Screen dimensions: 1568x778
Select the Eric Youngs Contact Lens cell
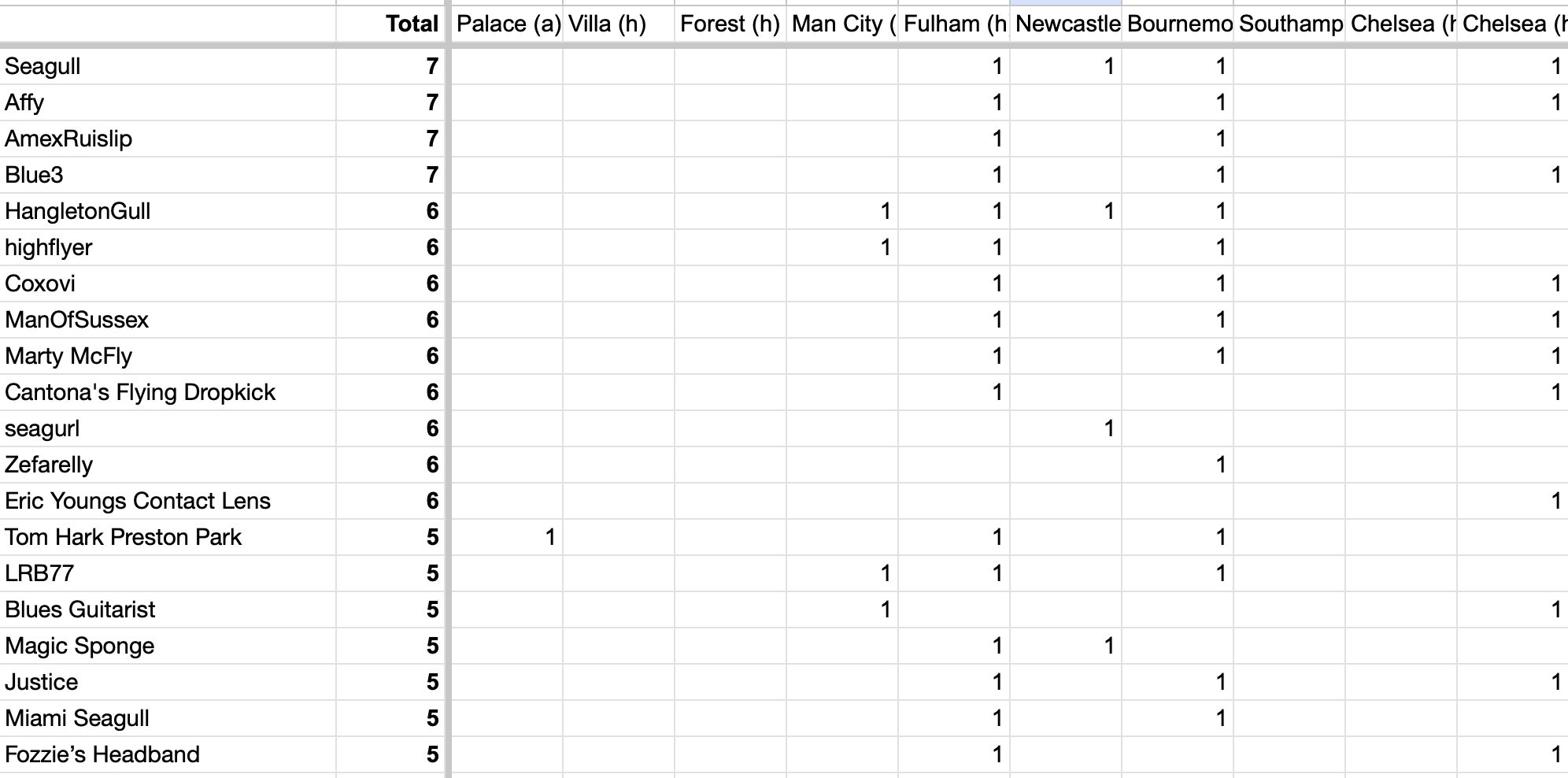(168, 501)
